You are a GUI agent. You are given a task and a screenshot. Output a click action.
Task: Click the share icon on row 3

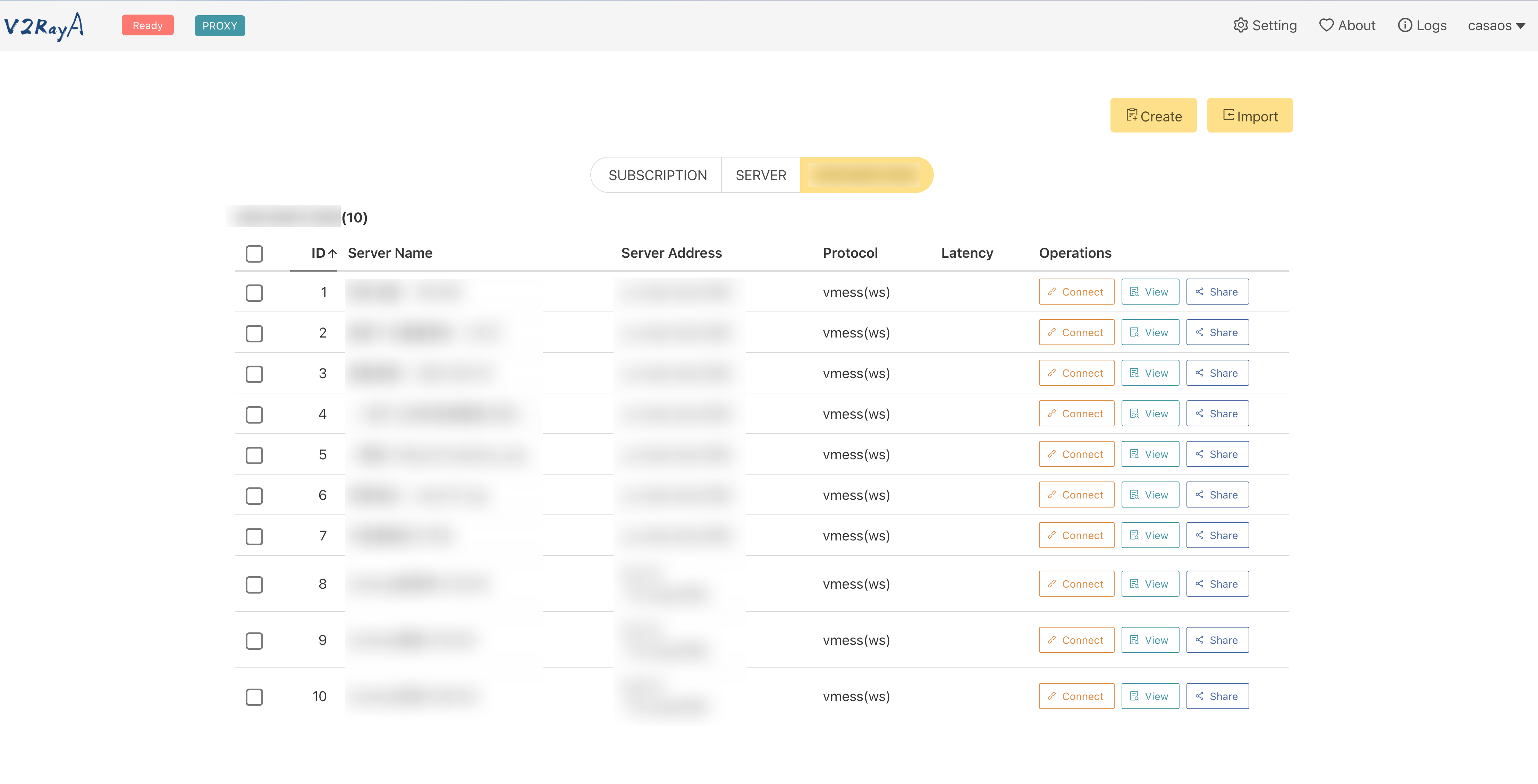[1199, 373]
